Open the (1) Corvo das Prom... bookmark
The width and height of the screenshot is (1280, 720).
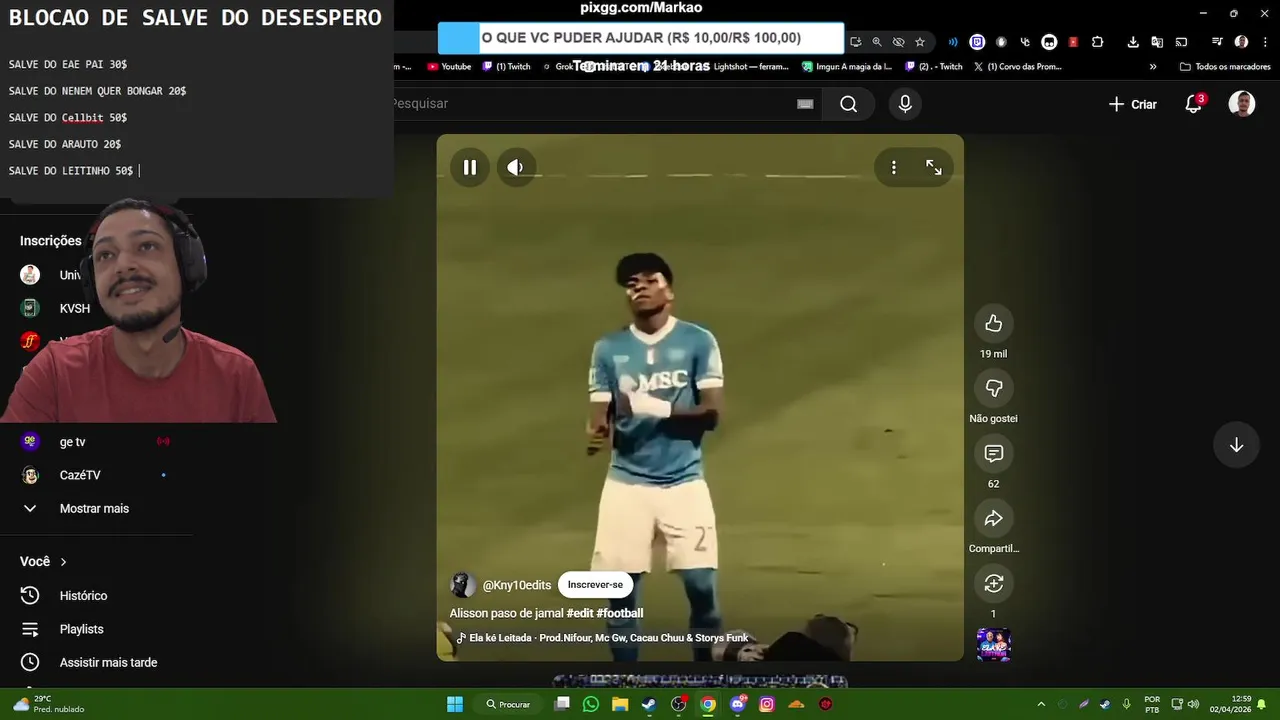click(x=1017, y=67)
